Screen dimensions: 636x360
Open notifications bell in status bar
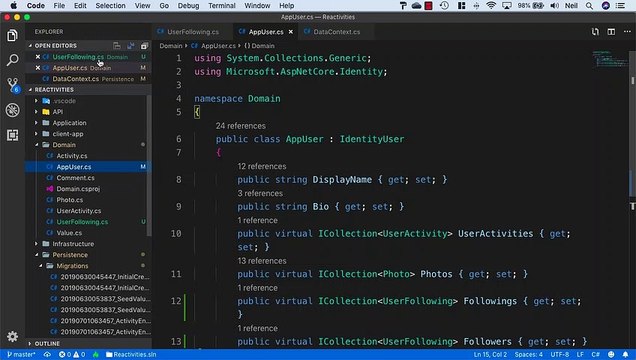625,354
